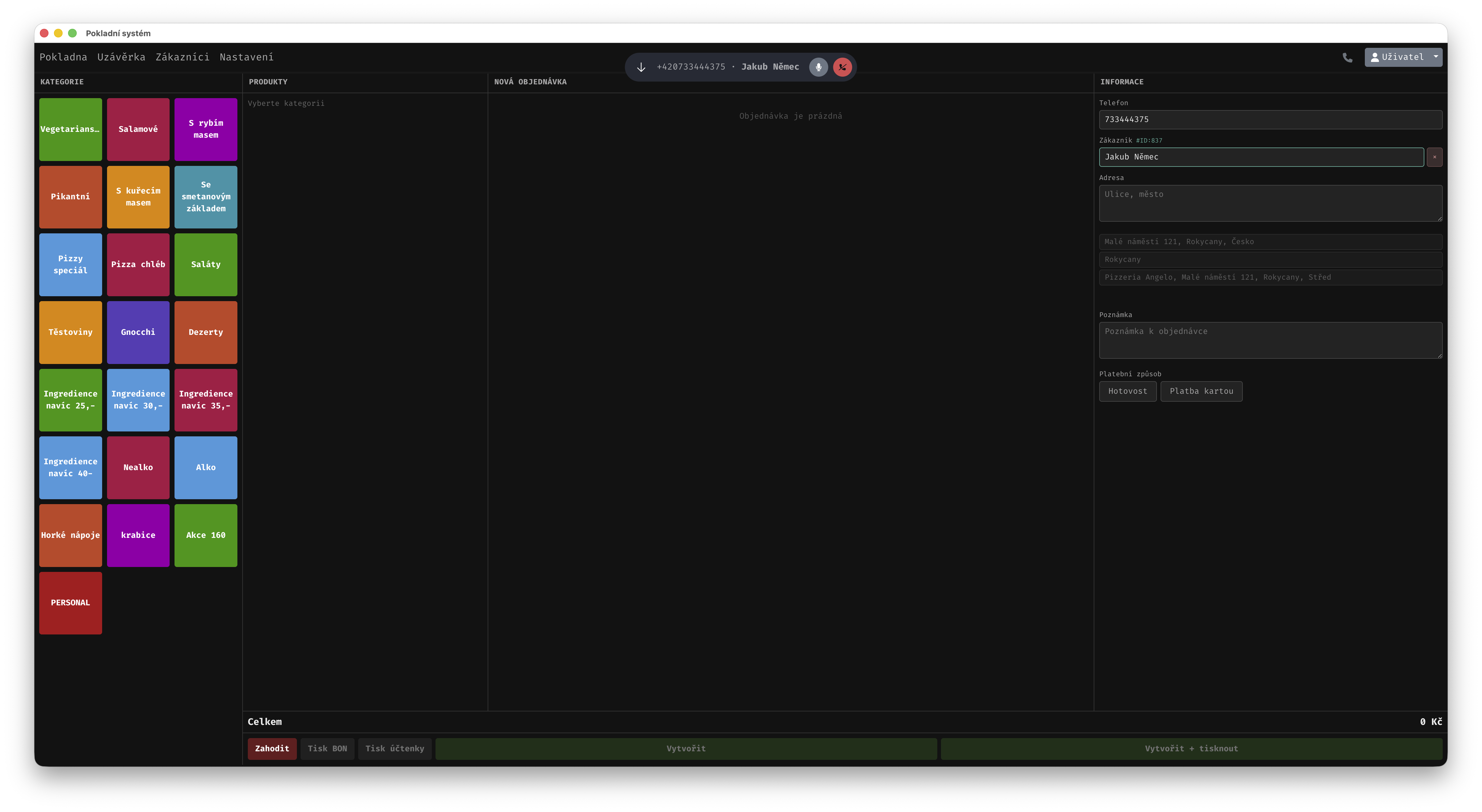The width and height of the screenshot is (1482, 812).
Task: Click Vytvořit + tisknout button
Action: [1191, 748]
